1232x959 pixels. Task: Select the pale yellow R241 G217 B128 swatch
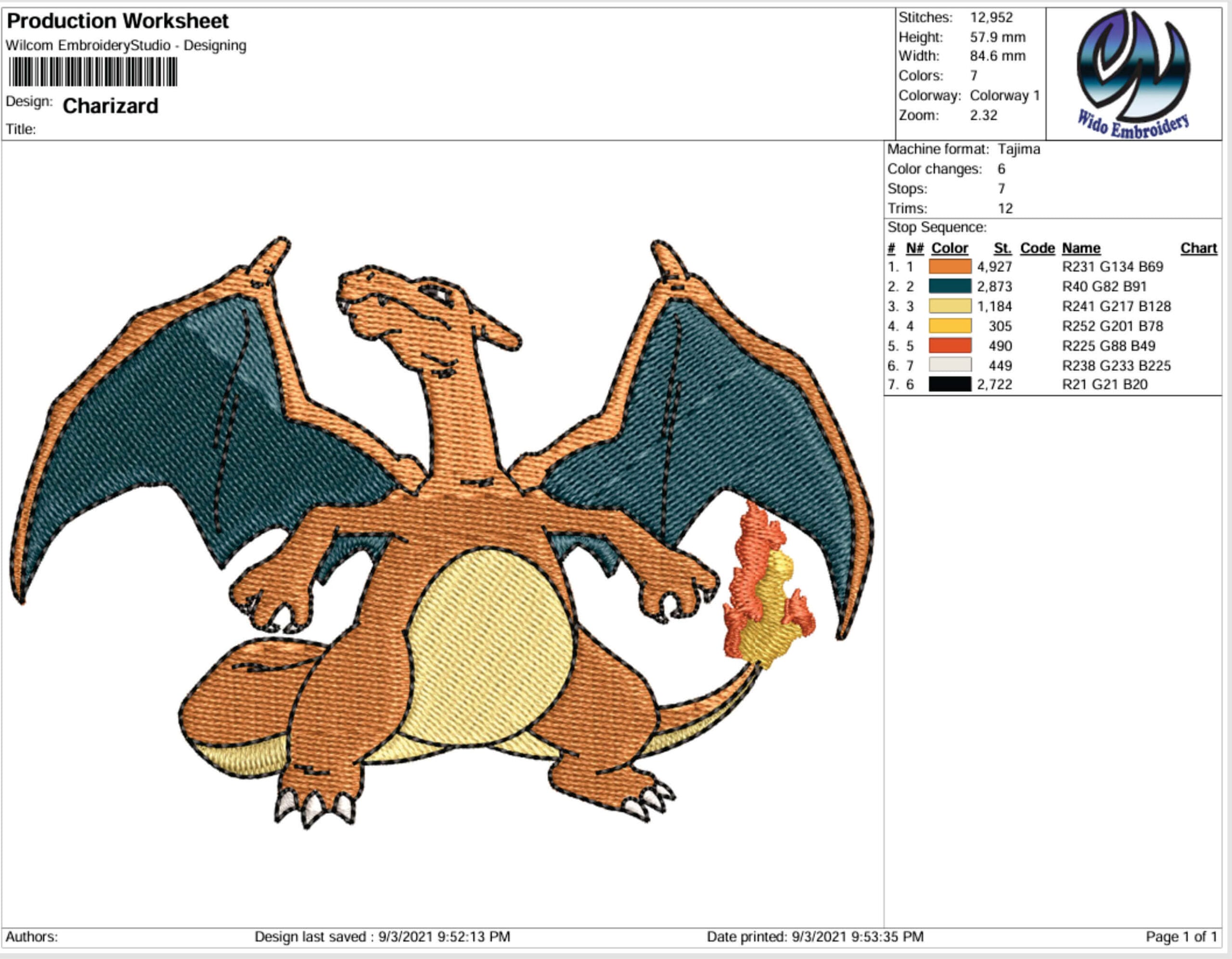point(950,306)
